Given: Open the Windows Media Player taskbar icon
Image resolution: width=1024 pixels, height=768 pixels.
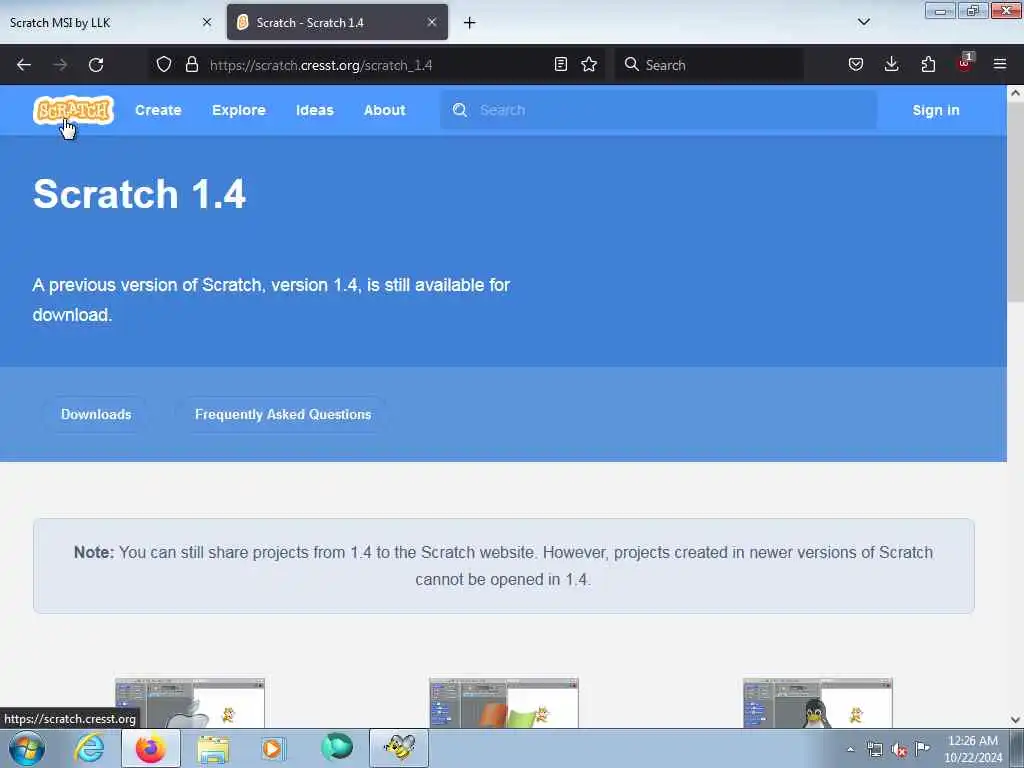Looking at the screenshot, I should (273, 748).
